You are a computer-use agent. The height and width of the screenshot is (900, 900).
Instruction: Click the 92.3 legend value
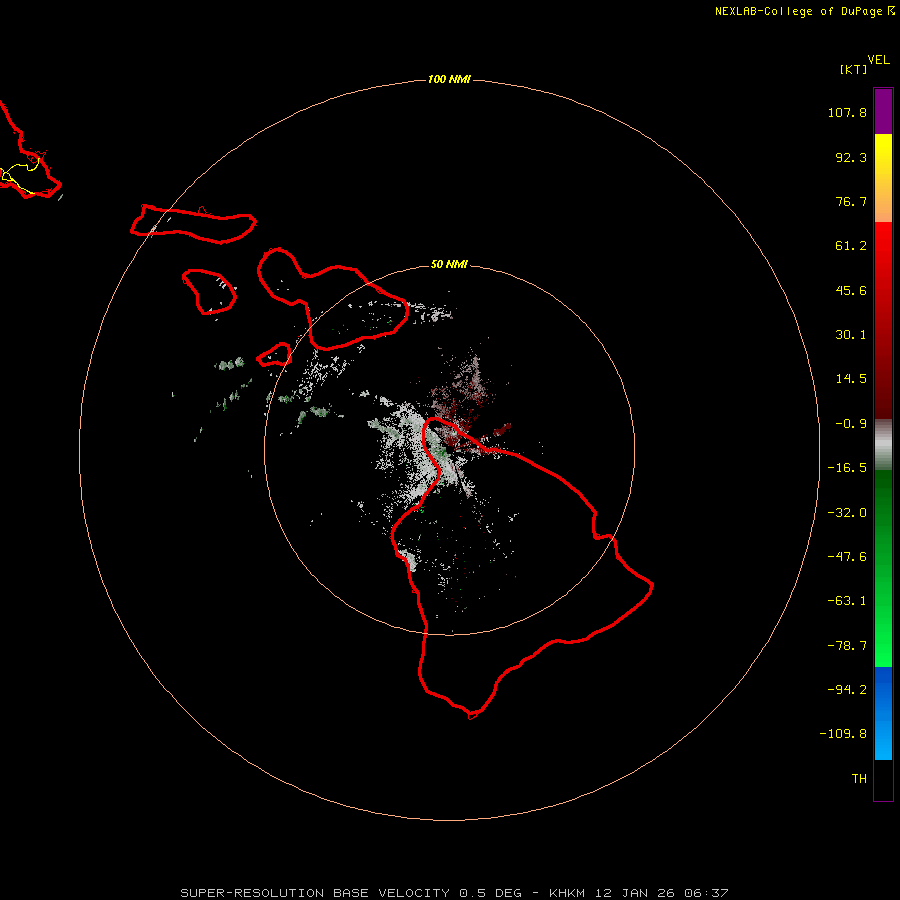(x=851, y=157)
